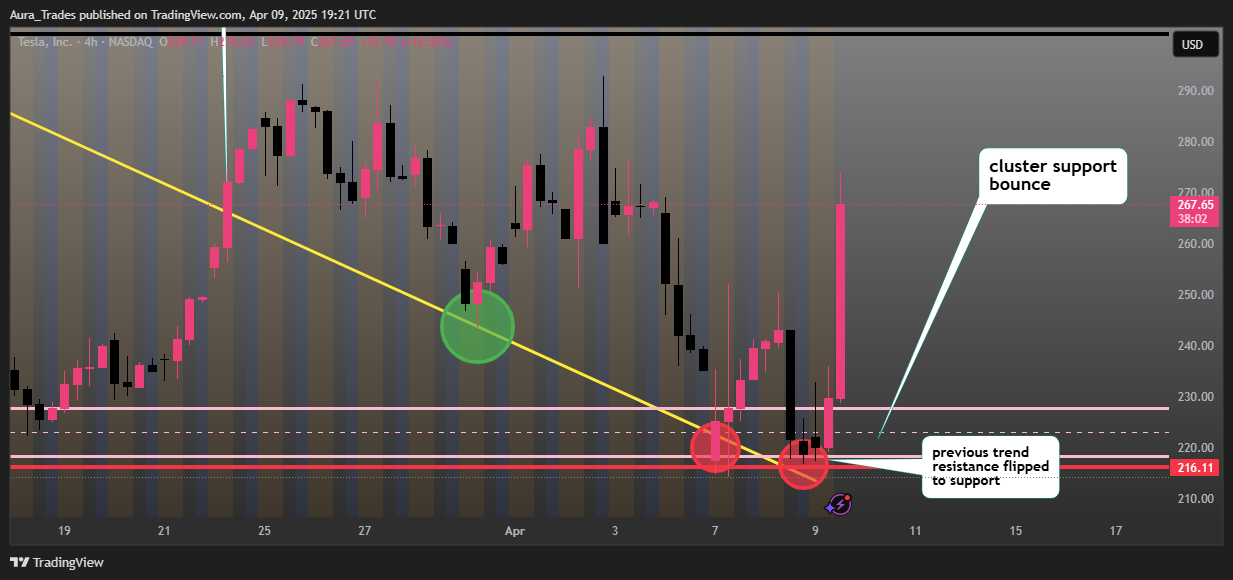Click the 267.65 current price tag
This screenshot has width=1233, height=580.
1195,204
